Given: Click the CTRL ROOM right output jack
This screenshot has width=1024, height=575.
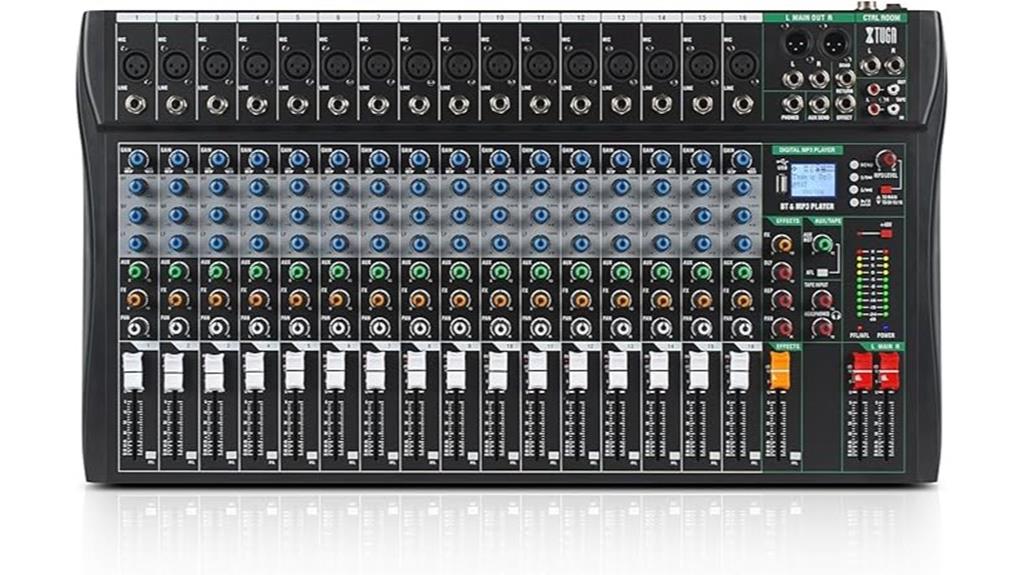Looking at the screenshot, I should (x=894, y=64).
